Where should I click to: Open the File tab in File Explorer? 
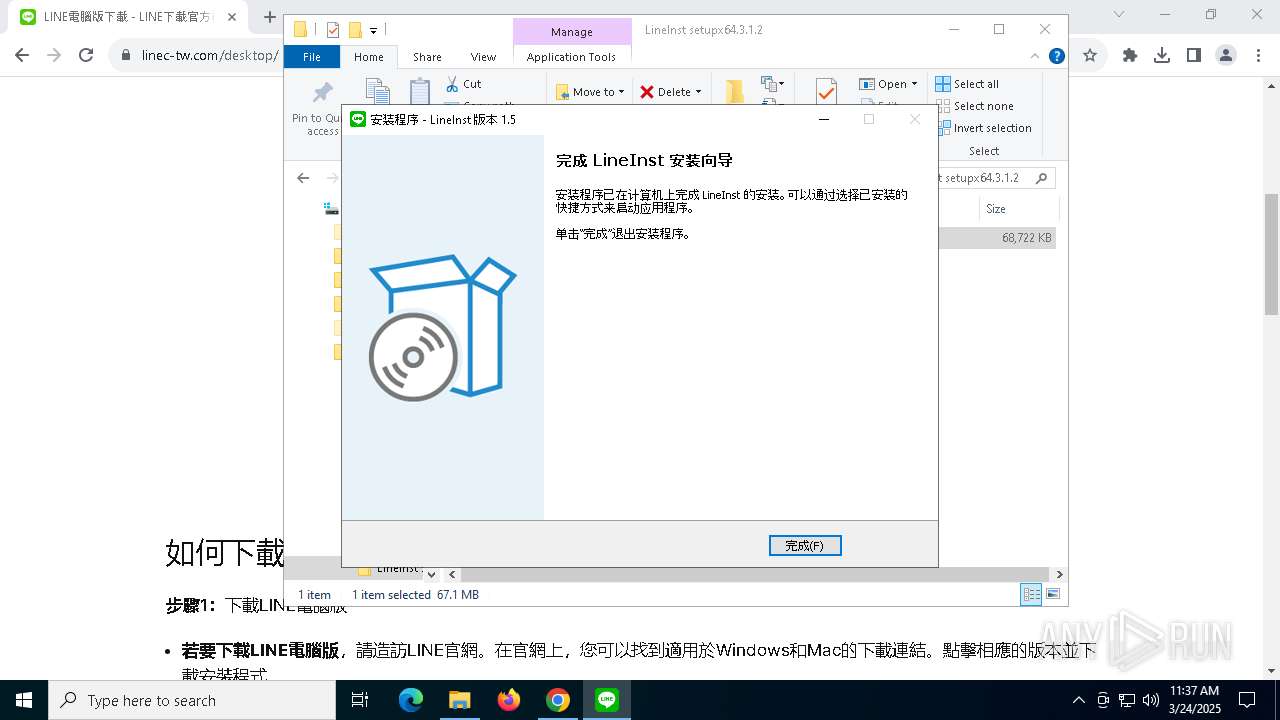tap(312, 57)
